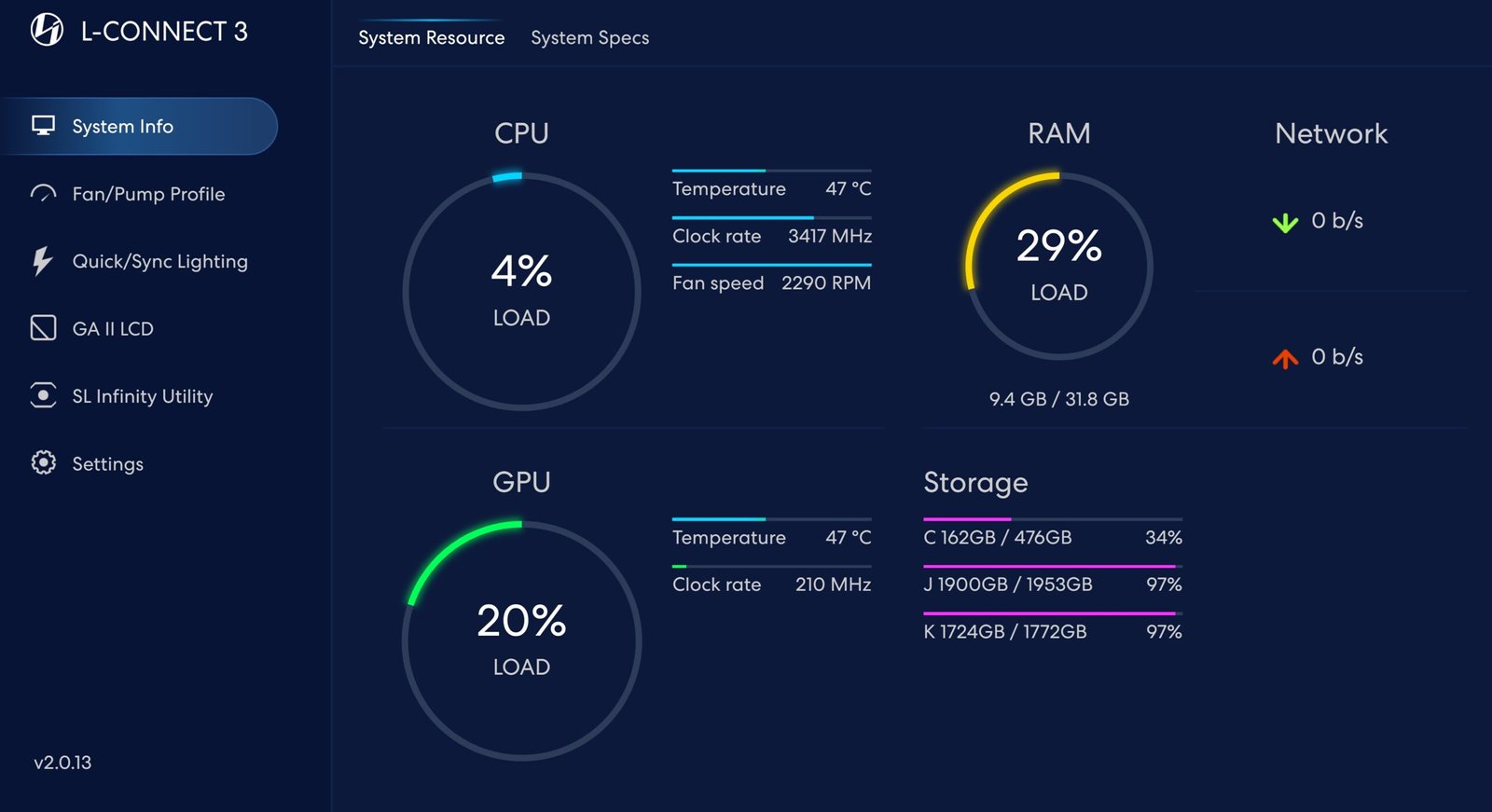Select the System Resource tab

tap(431, 38)
